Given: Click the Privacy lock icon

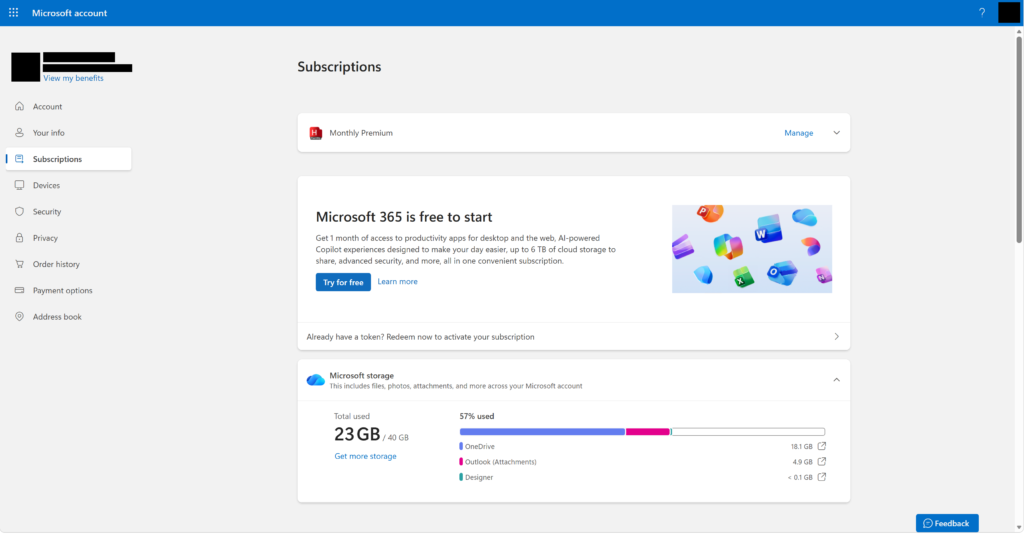Looking at the screenshot, I should coord(20,238).
